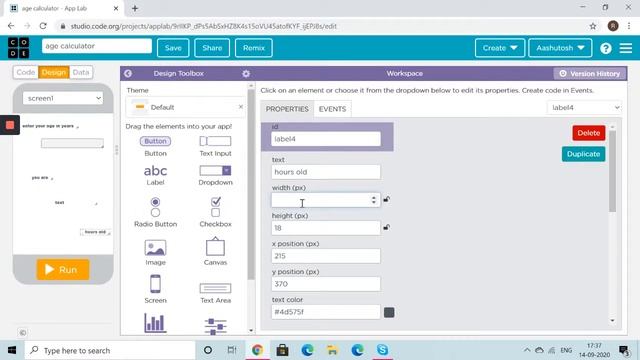
Task: Click the width (px) input field
Action: (x=326, y=200)
